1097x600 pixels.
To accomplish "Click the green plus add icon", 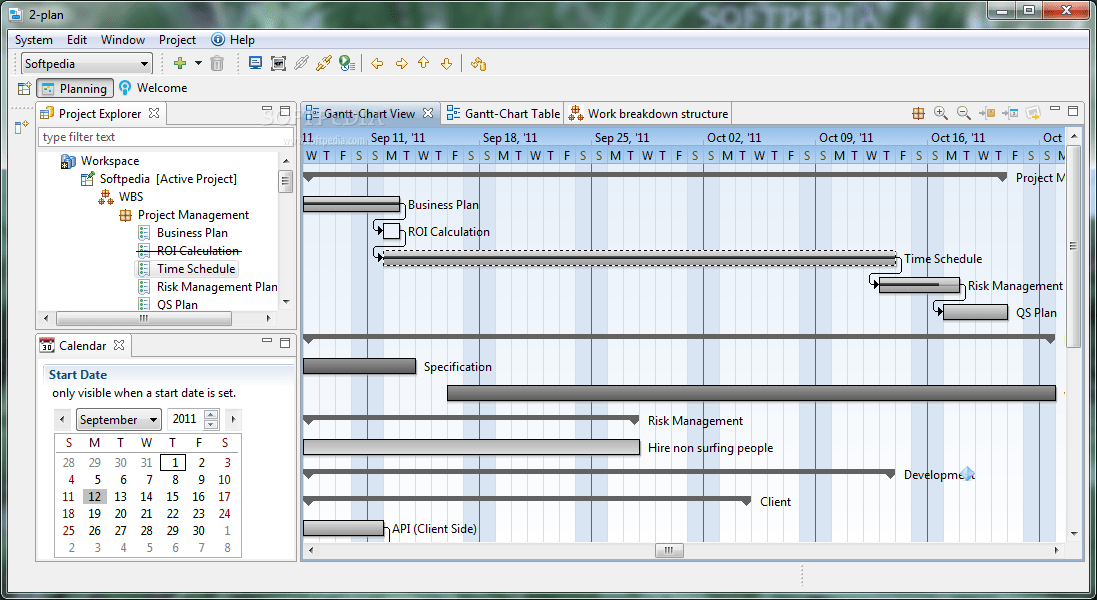I will point(180,63).
